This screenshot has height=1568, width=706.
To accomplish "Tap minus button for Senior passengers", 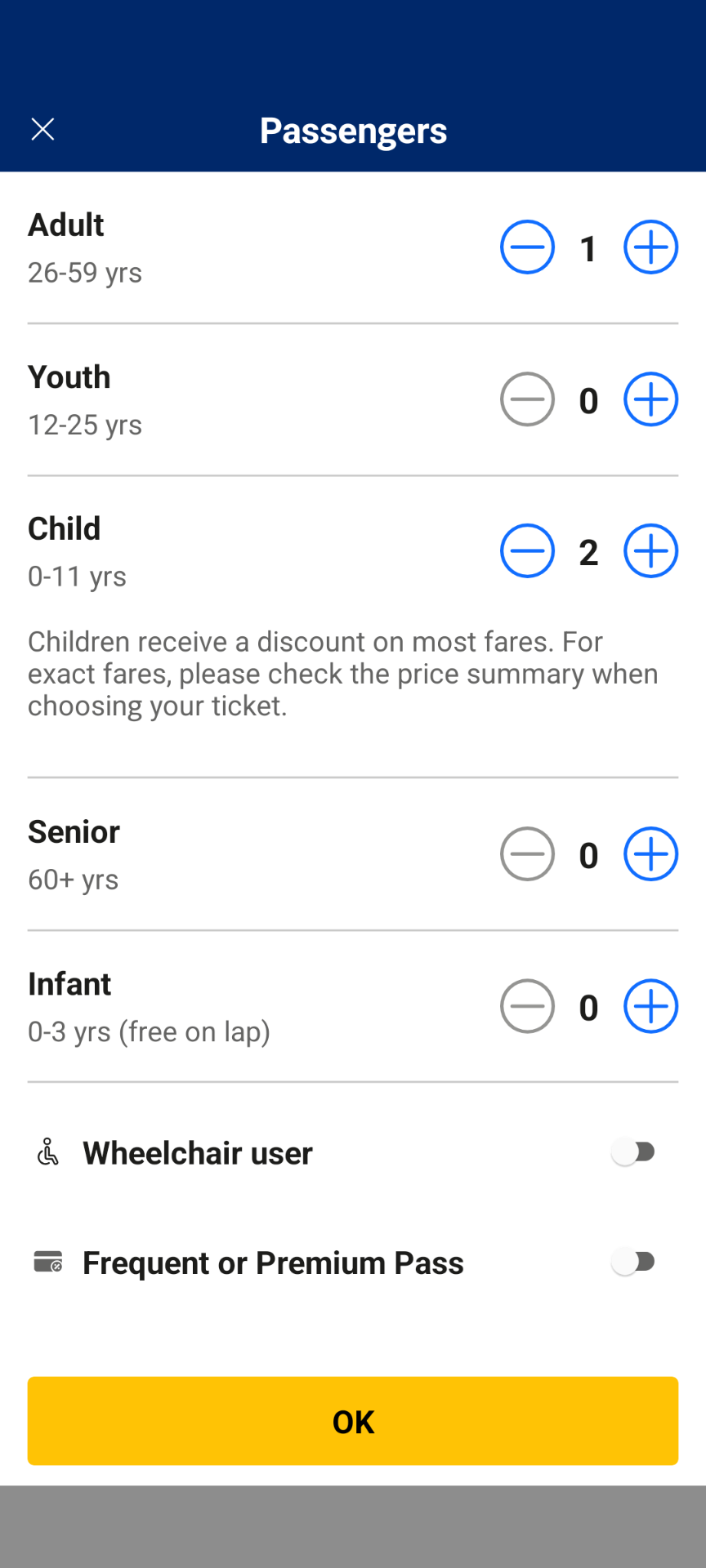I will click(527, 854).
